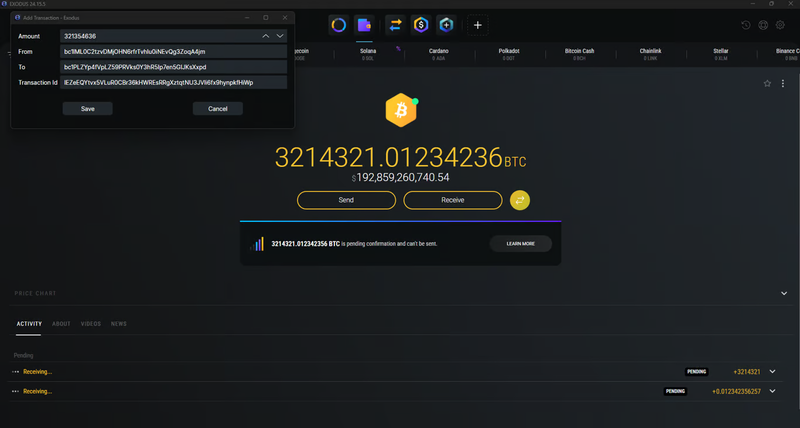
Task: Expand the +3214321 pending transaction
Action: point(772,372)
